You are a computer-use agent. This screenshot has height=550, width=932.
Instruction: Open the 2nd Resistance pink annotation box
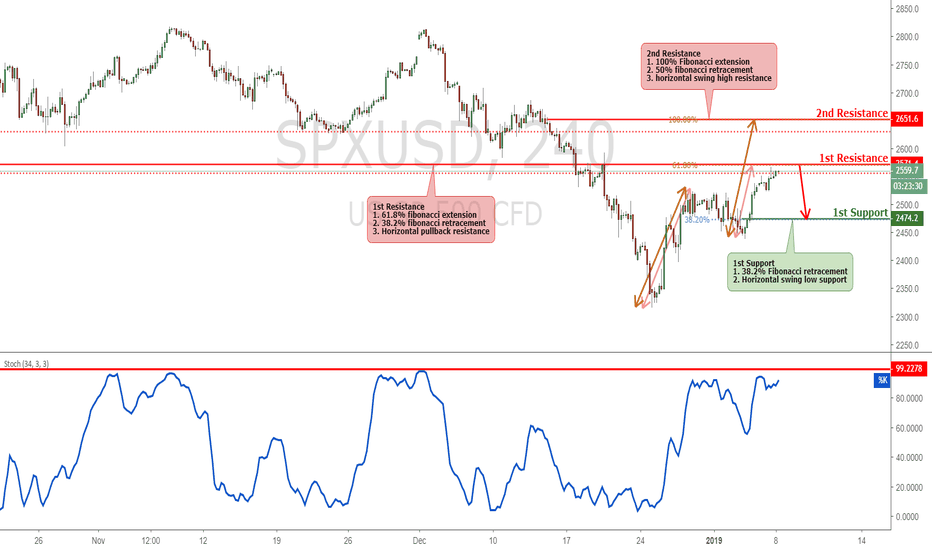click(709, 66)
